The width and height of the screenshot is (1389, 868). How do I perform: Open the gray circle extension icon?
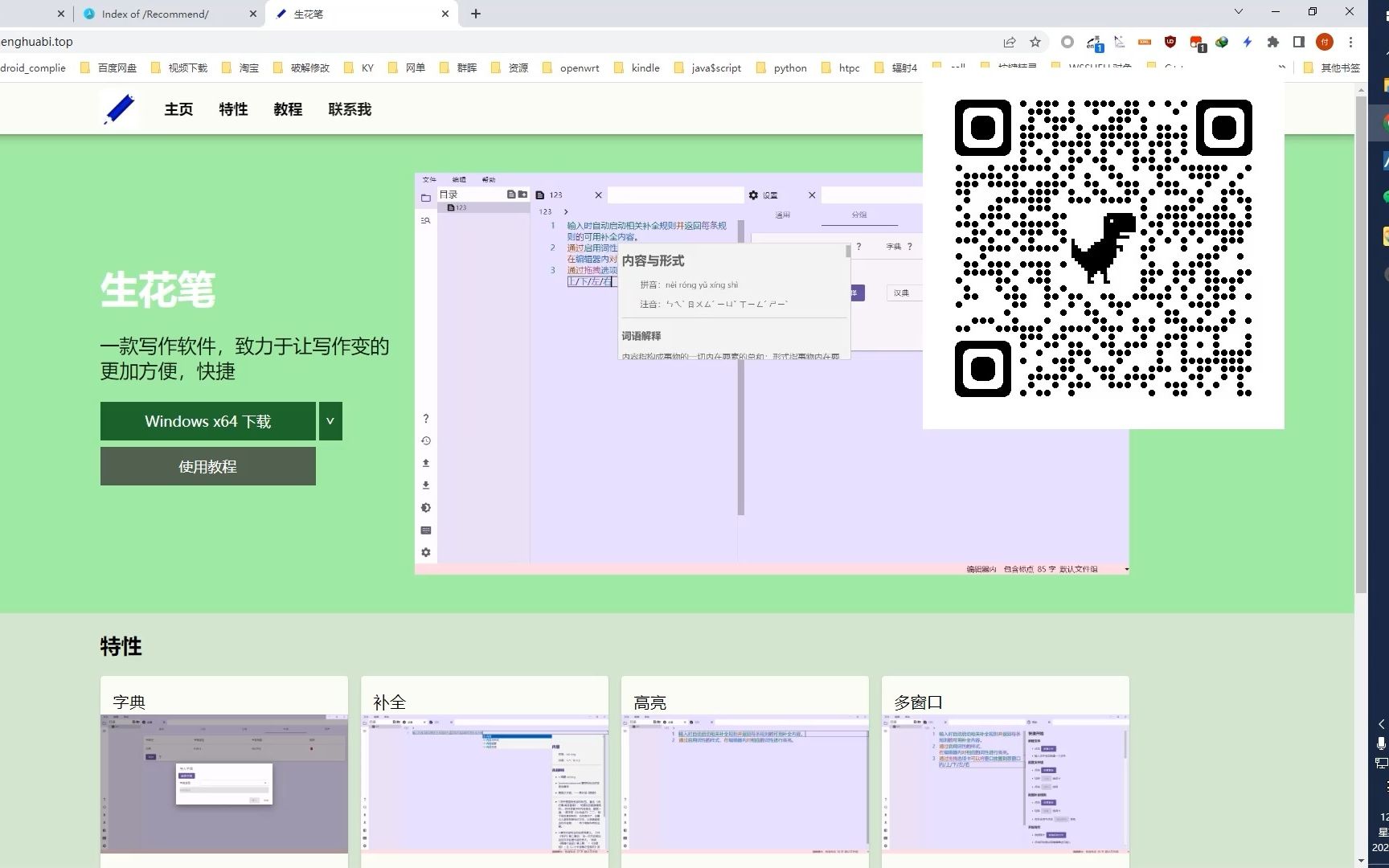click(x=1067, y=42)
